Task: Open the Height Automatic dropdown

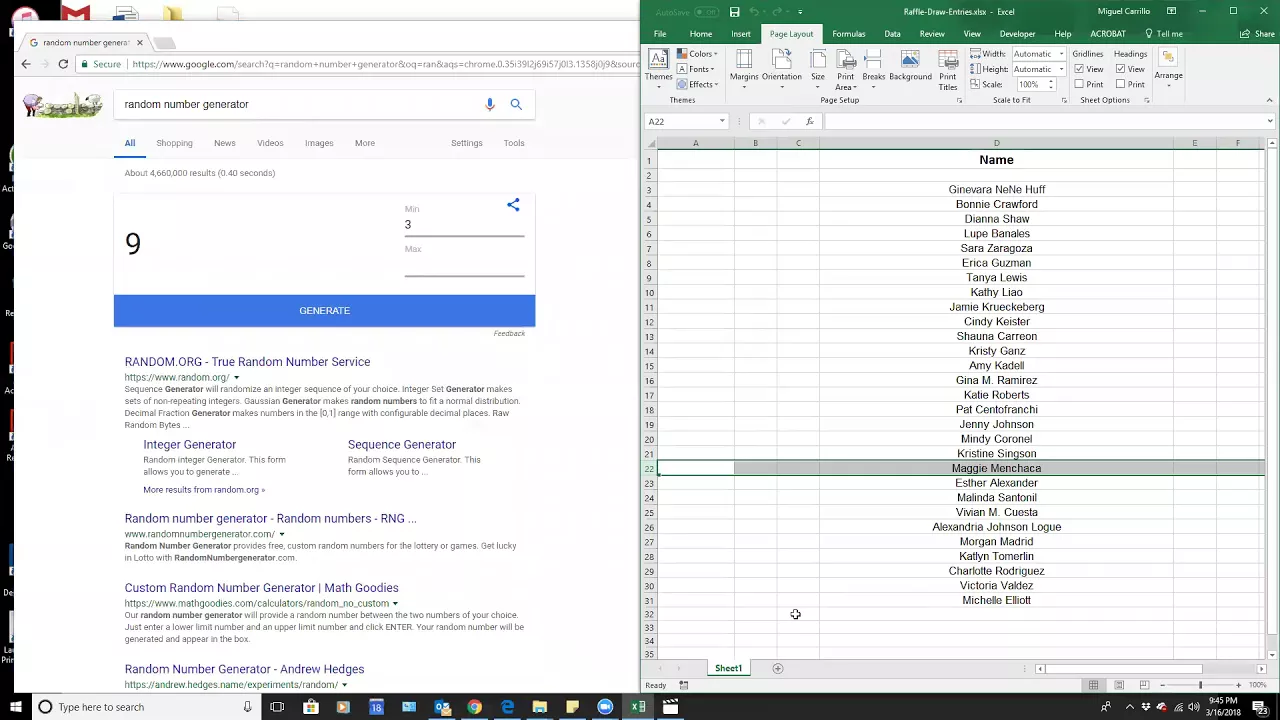Action: tap(1060, 69)
